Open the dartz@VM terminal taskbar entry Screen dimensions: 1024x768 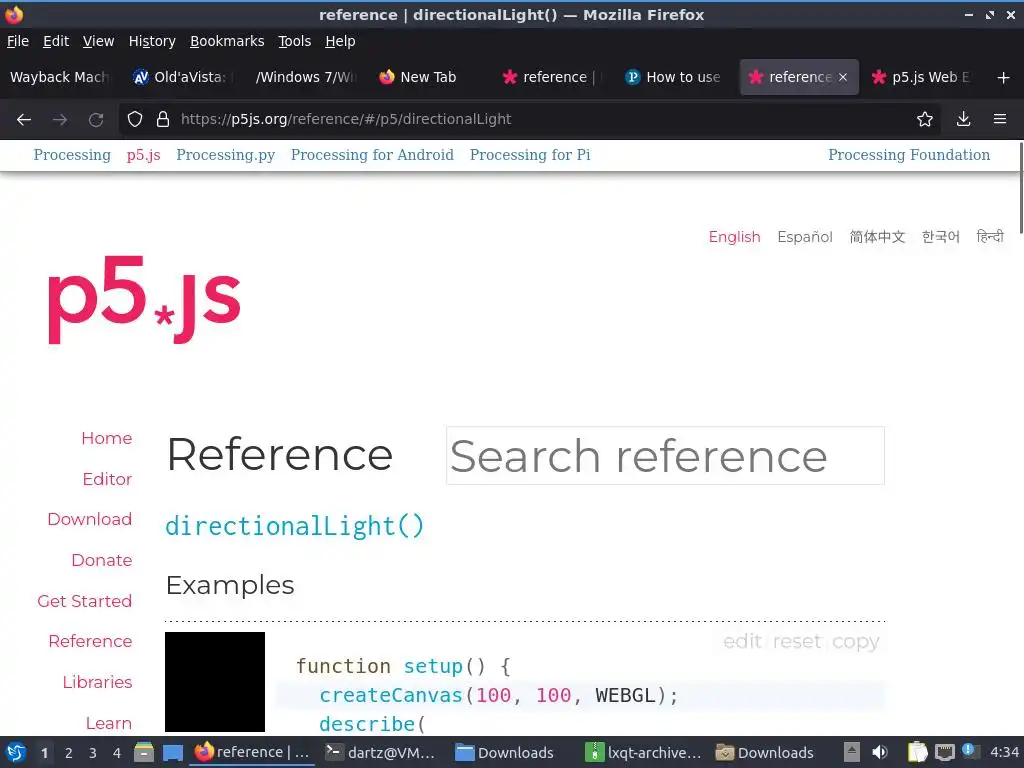[x=381, y=753]
